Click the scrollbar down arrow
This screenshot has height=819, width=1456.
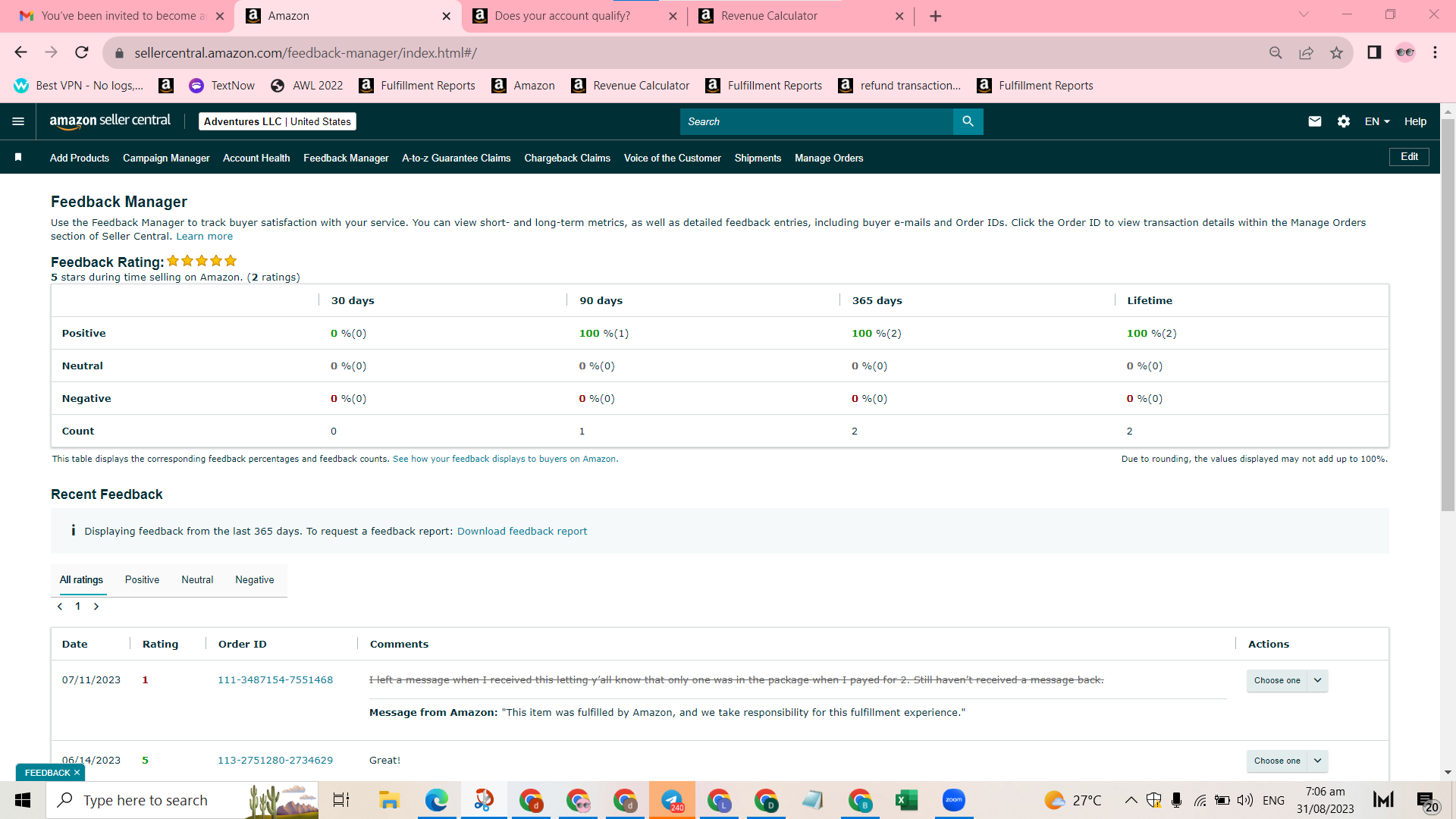(x=1448, y=772)
